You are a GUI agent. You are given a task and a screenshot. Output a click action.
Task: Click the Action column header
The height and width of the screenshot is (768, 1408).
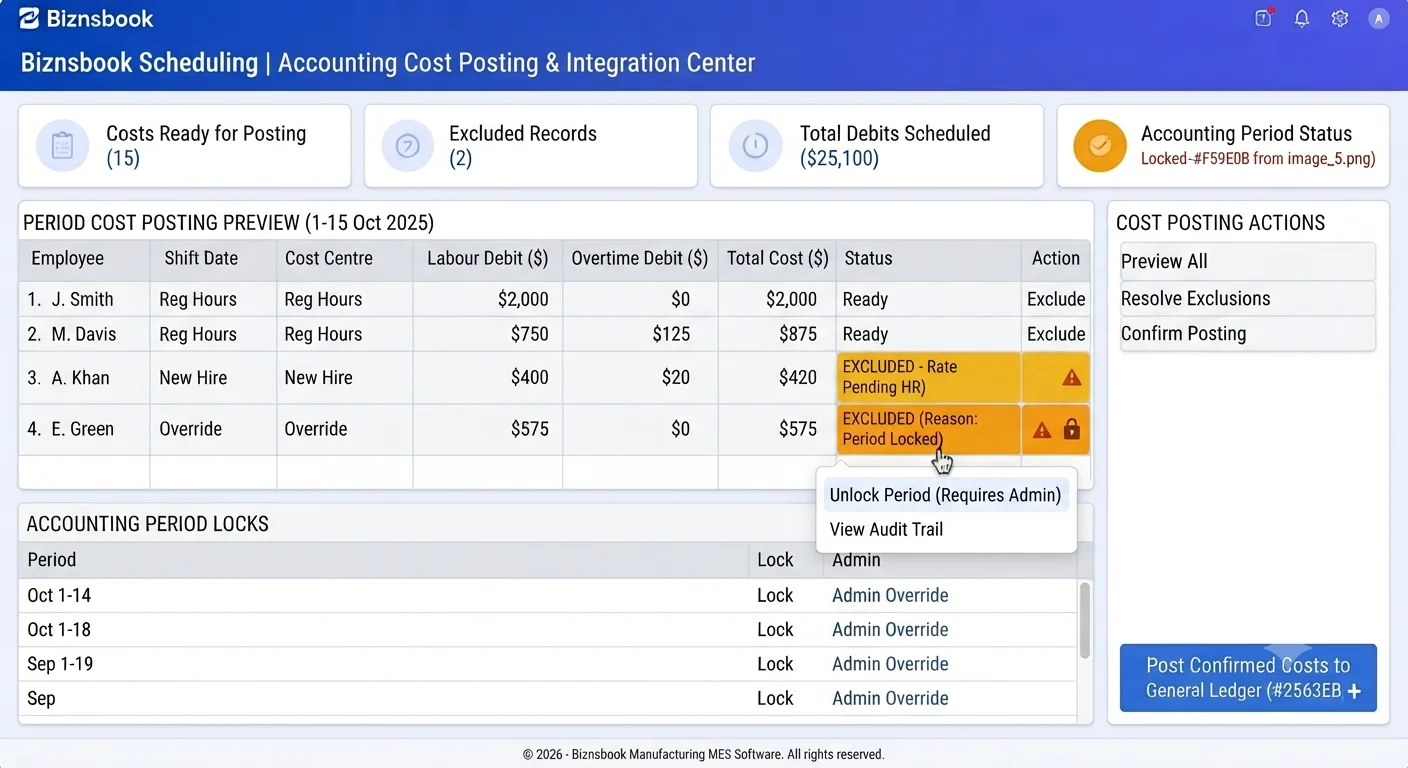(x=1056, y=258)
